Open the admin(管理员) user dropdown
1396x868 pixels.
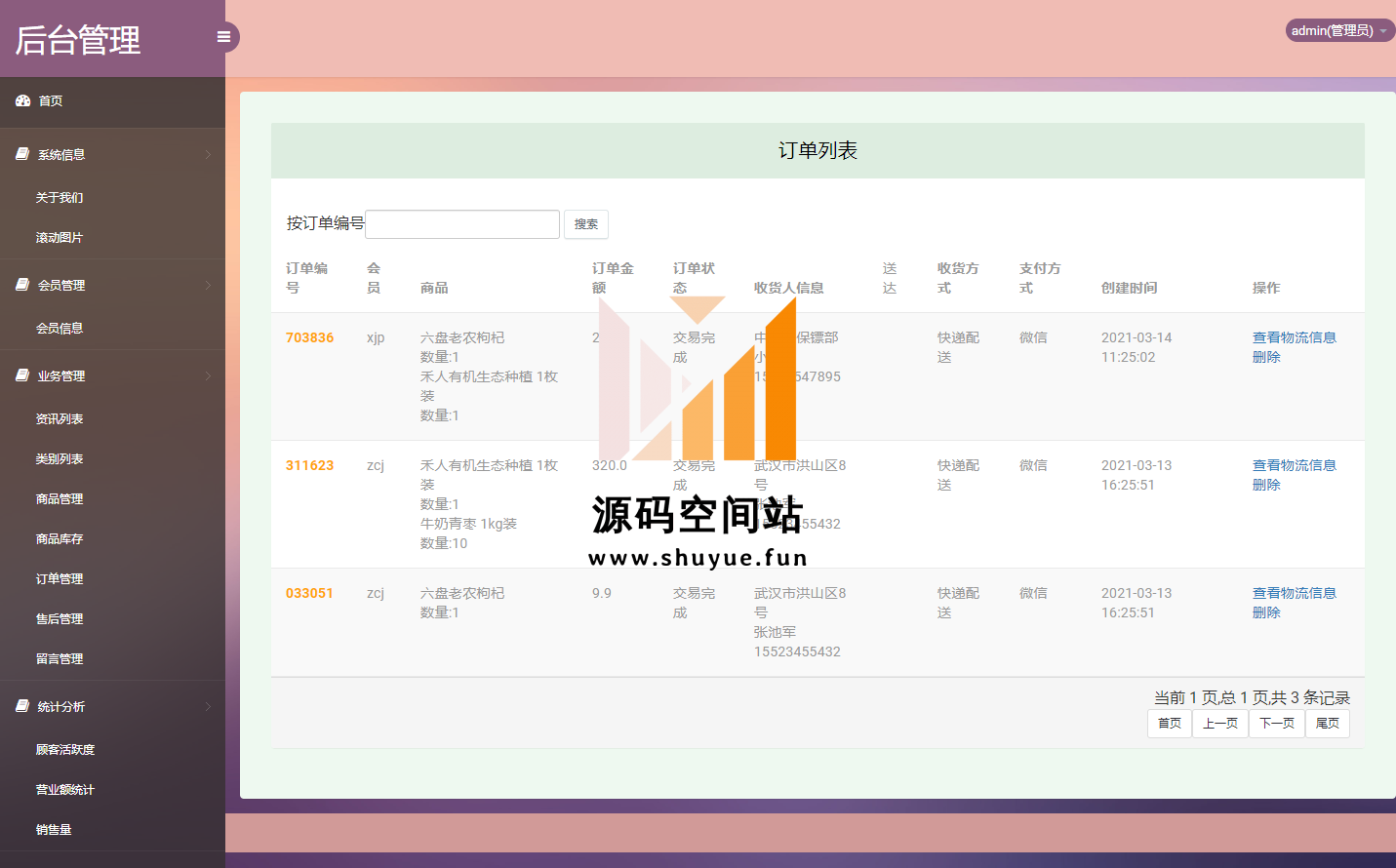pyautogui.click(x=1338, y=30)
